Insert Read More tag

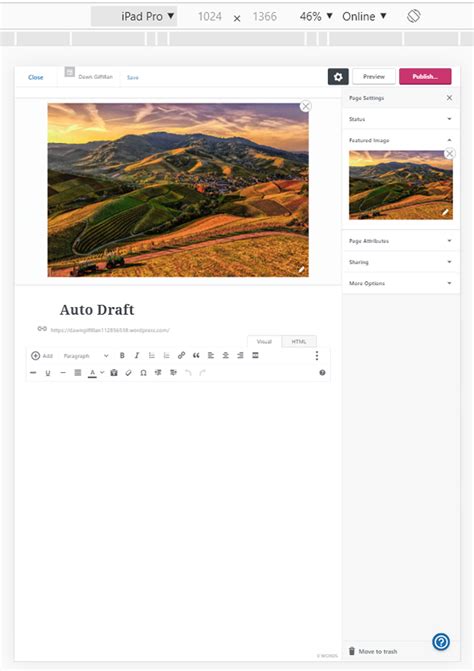tap(255, 356)
